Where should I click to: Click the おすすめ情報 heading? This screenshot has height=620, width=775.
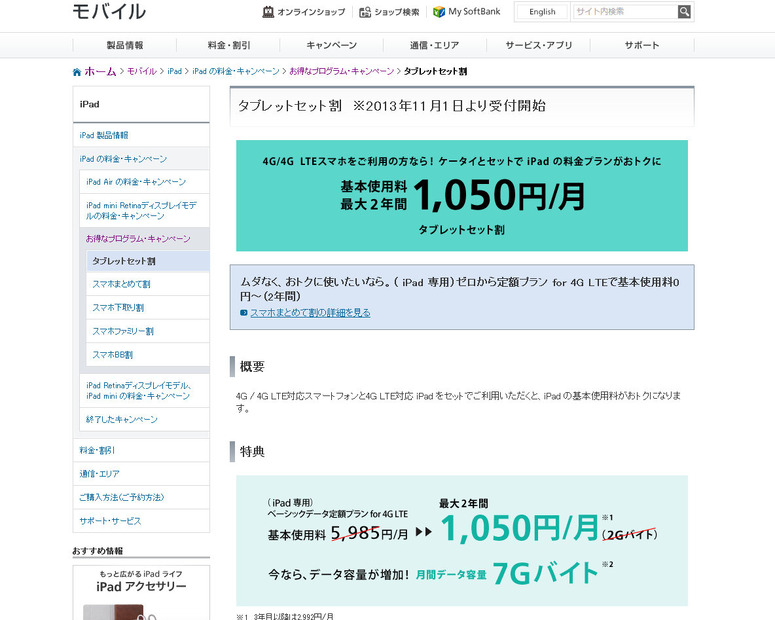(98, 550)
